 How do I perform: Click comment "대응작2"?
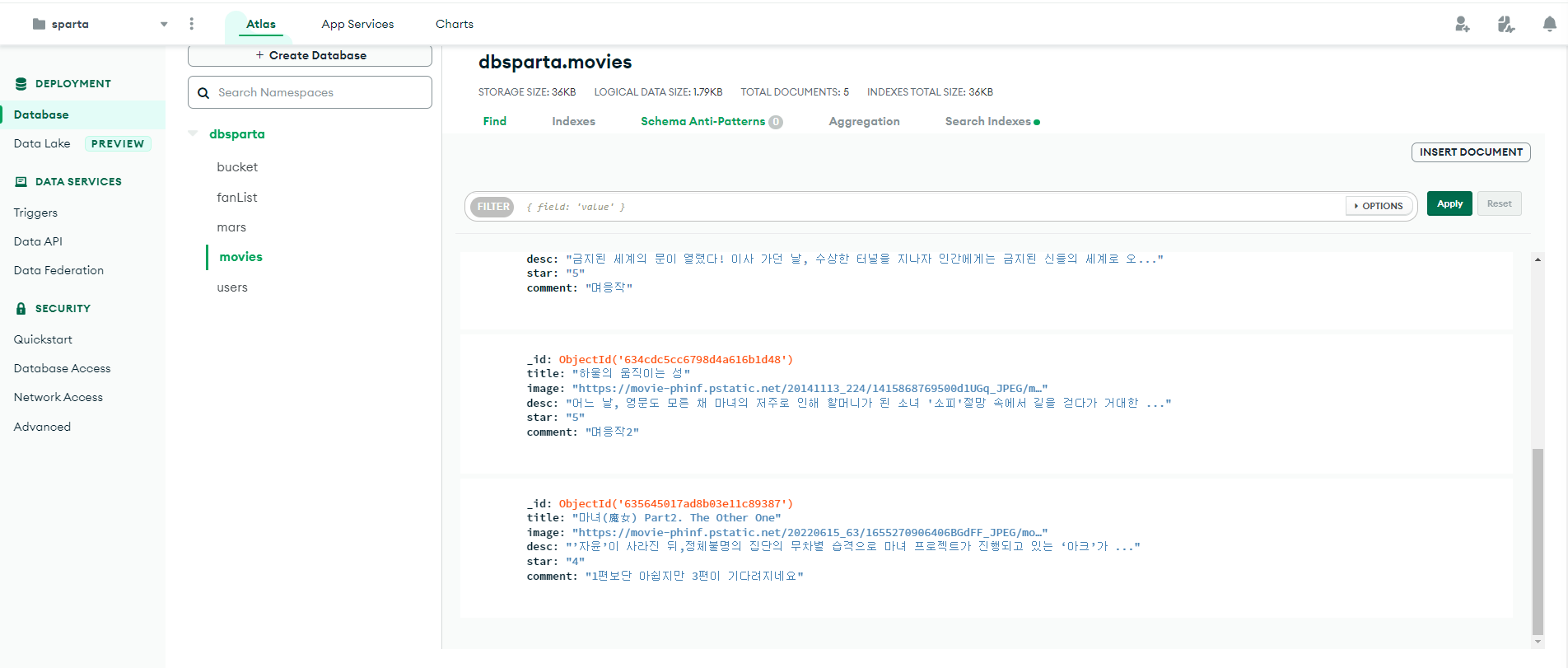[x=612, y=432]
